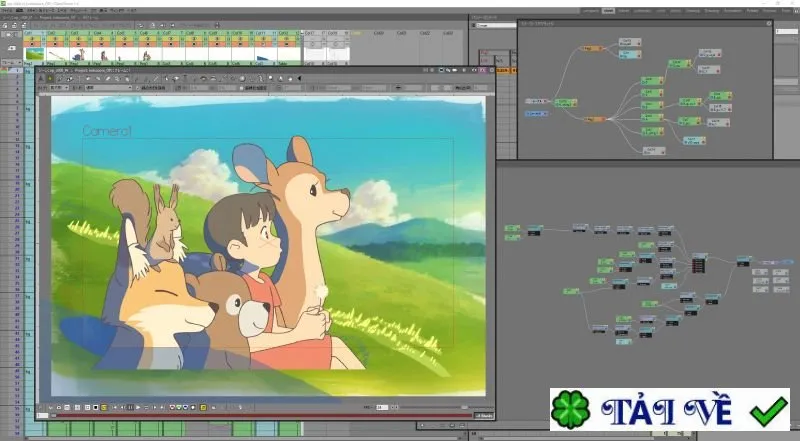The image size is (800, 441).
Task: Pause playback in the viewer
Action: 131,407
